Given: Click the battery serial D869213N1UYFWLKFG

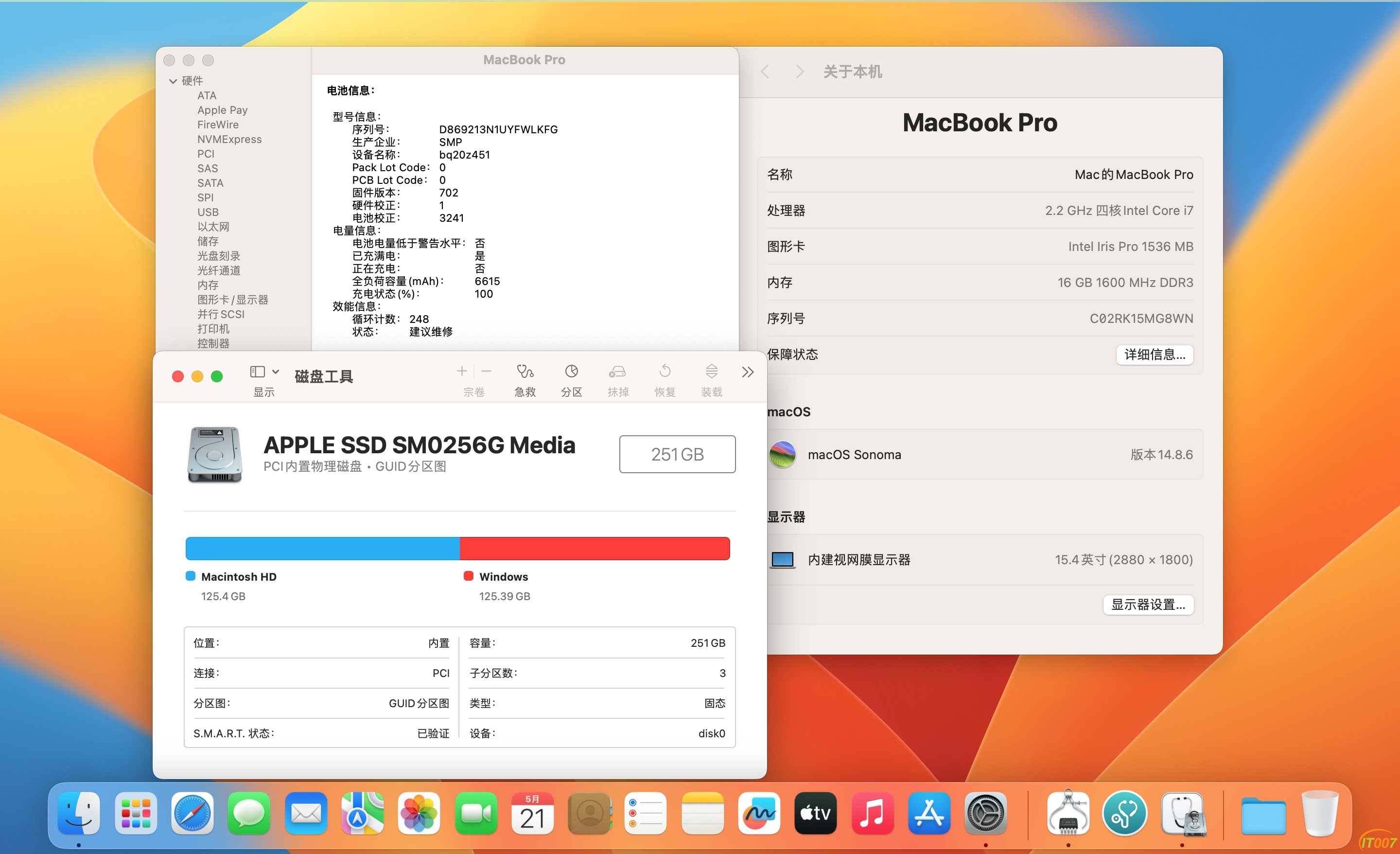Looking at the screenshot, I should point(498,130).
